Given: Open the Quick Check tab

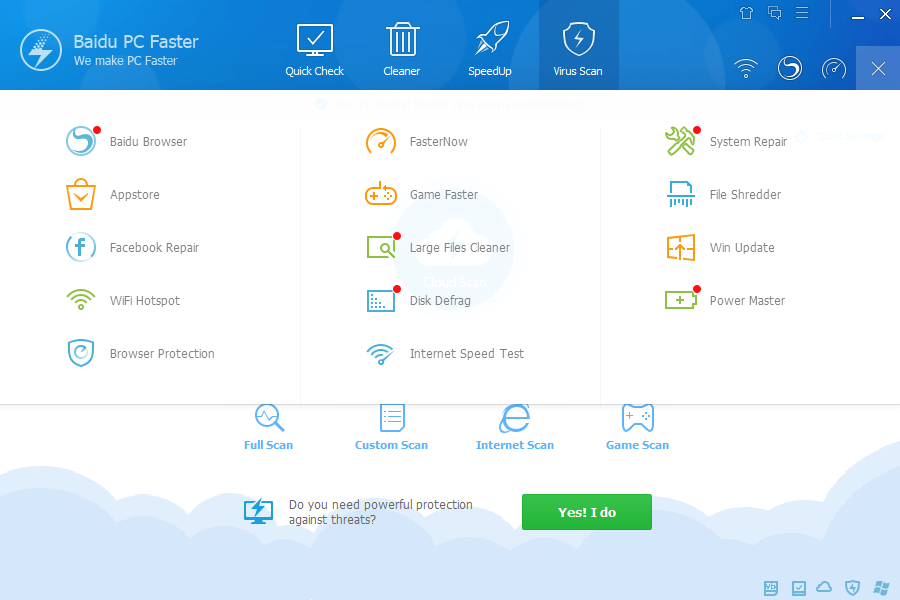Looking at the screenshot, I should (315, 51).
